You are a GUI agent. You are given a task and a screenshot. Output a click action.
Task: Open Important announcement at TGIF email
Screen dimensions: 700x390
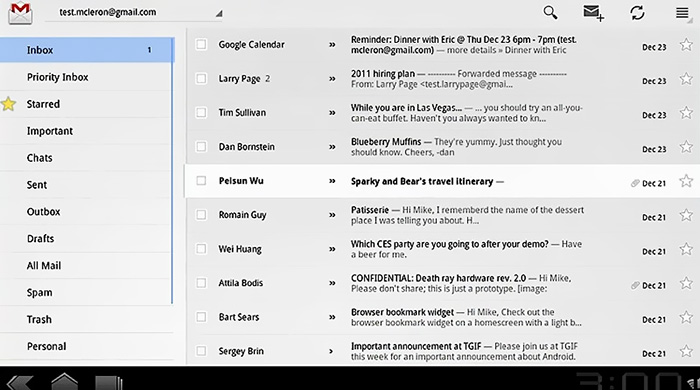443,351
